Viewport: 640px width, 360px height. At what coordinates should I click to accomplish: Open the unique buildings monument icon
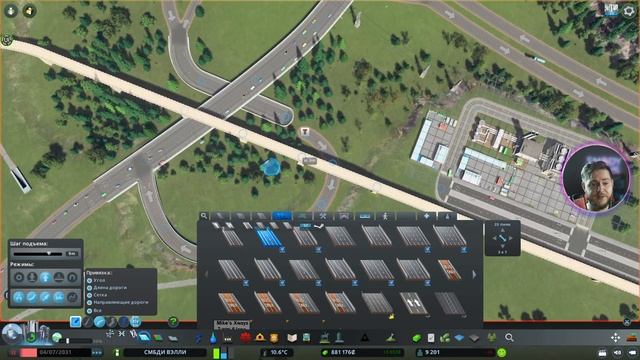coord(339,338)
